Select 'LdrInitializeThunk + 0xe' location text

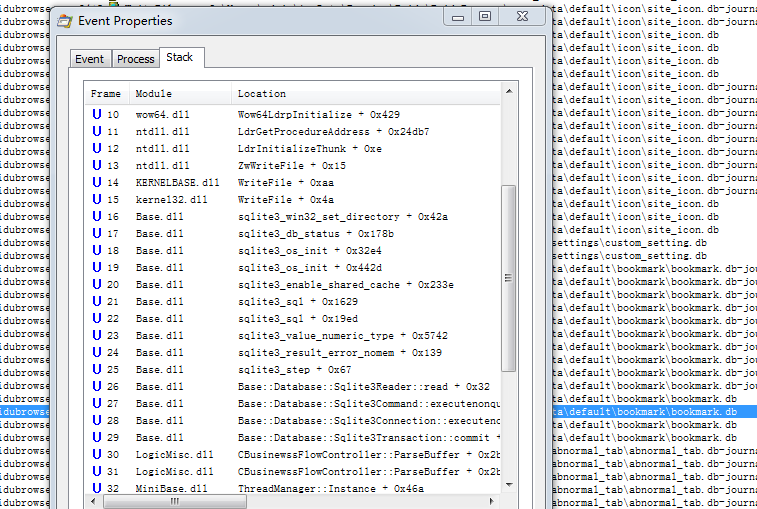point(309,148)
